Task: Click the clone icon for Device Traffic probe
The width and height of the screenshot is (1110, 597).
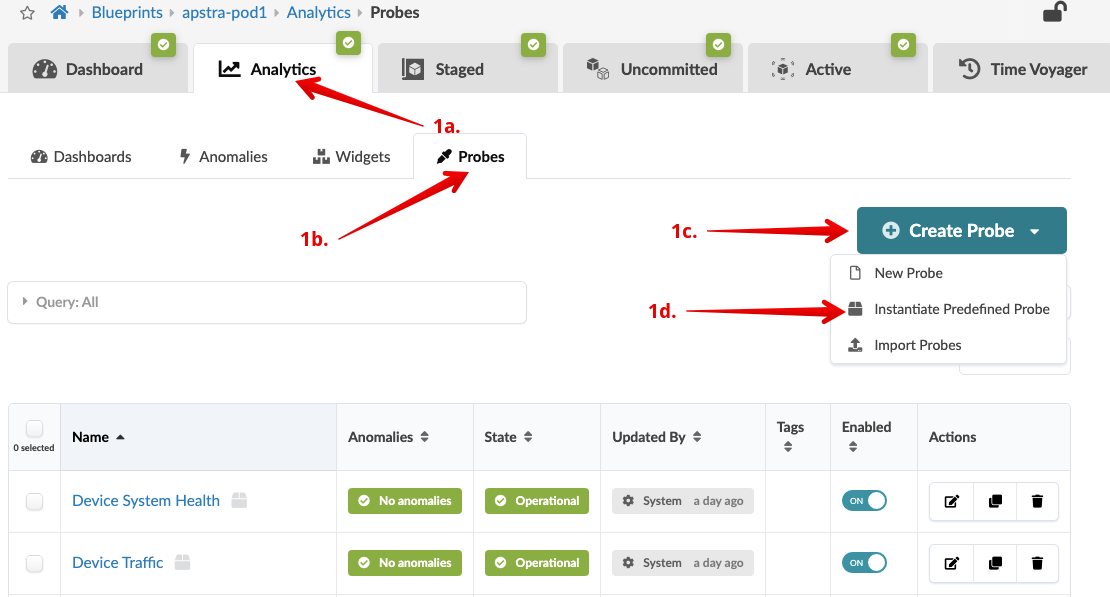Action: [x=994, y=563]
